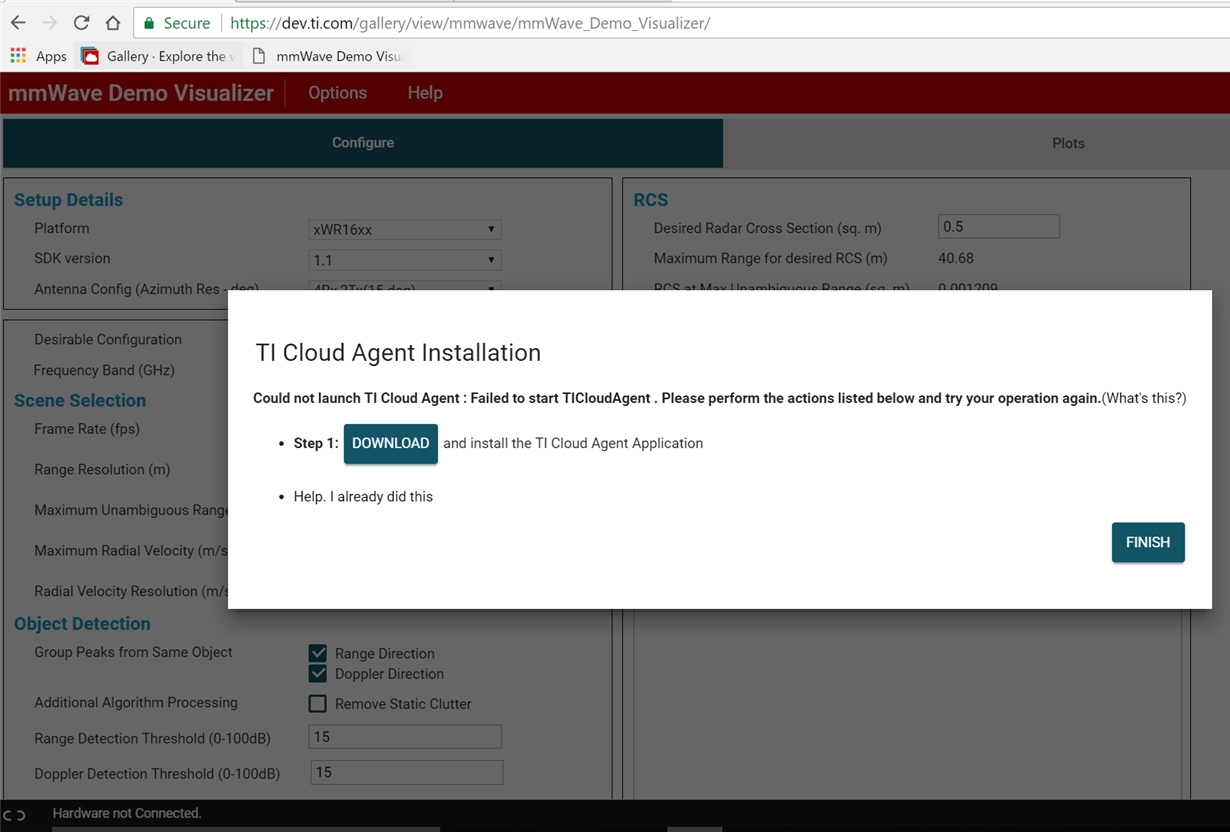Expand the SDK version dropdown
This screenshot has height=832, width=1230.
405,260
